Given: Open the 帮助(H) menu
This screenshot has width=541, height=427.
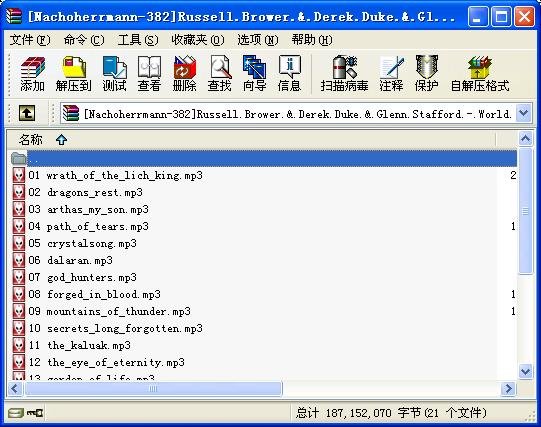Looking at the screenshot, I should click(312, 40).
